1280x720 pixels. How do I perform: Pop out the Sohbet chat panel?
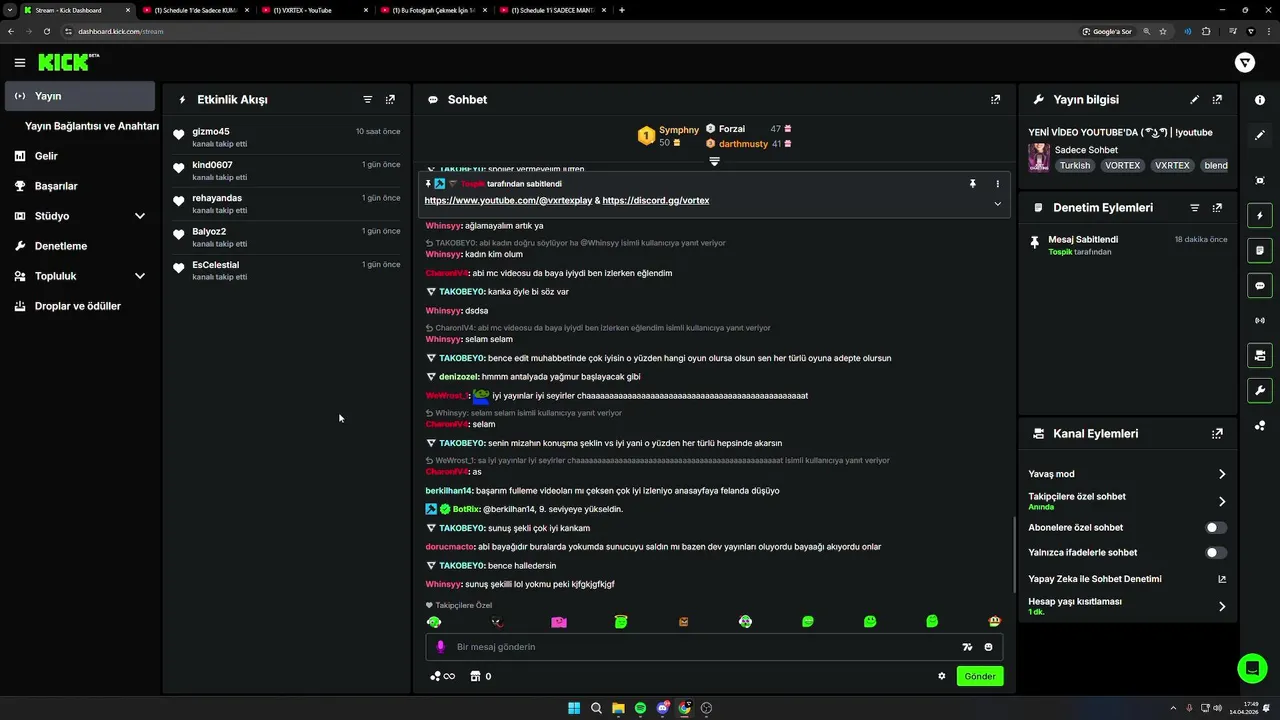coord(995,100)
